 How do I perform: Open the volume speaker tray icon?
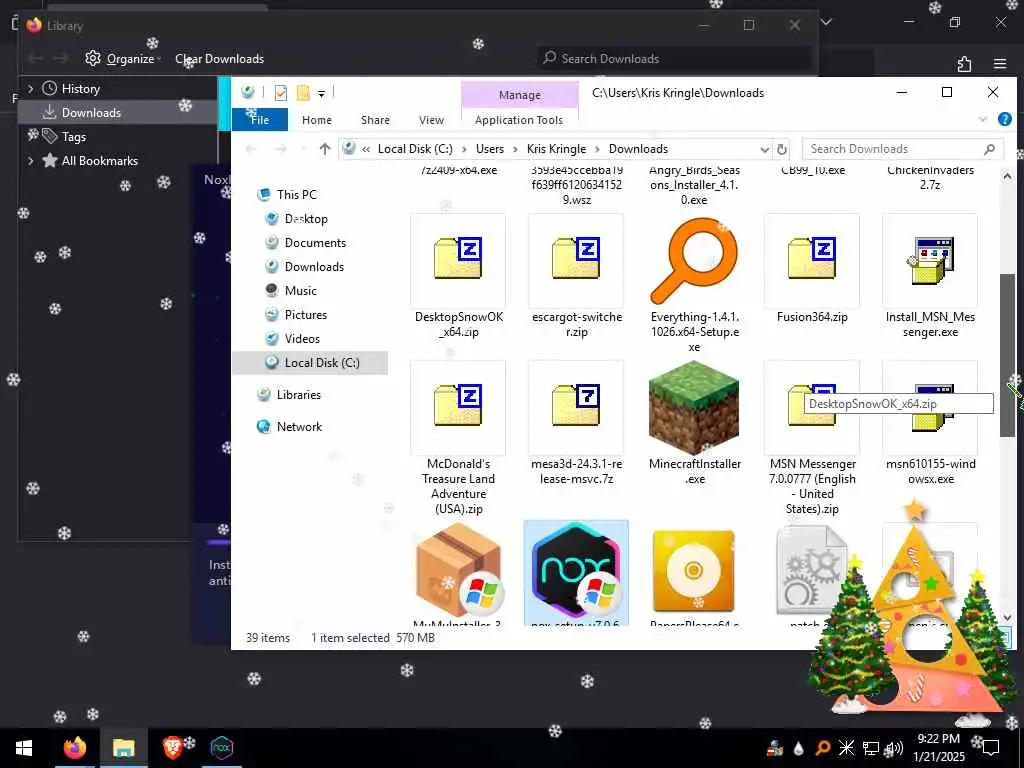pos(895,748)
